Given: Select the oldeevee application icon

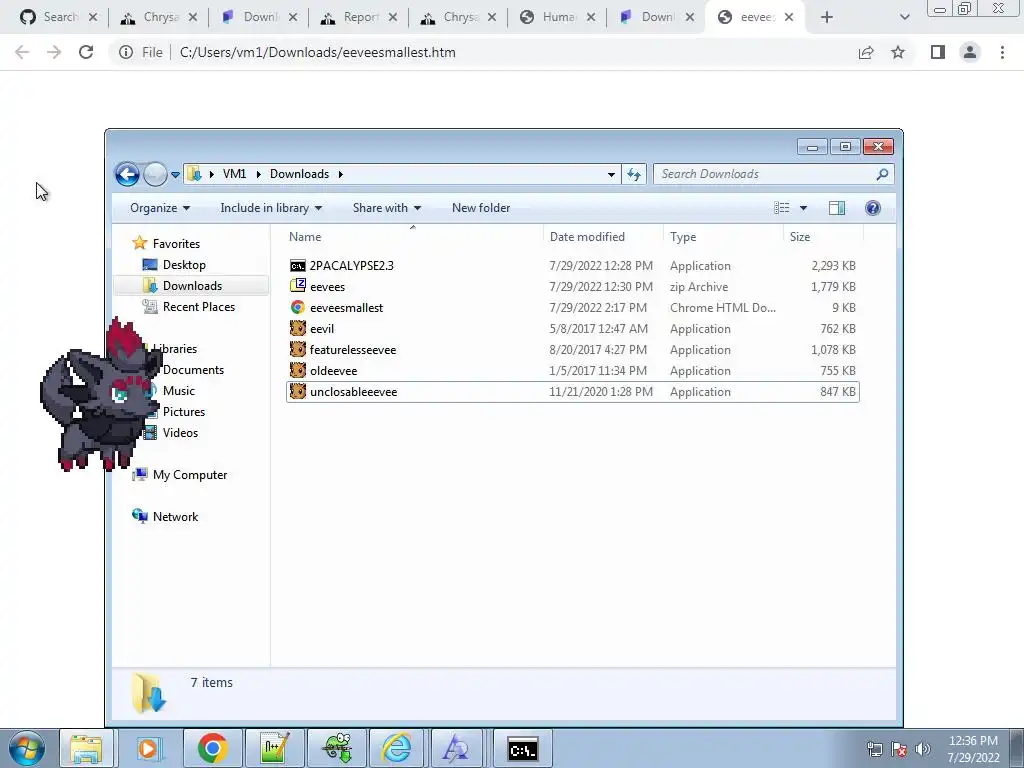Looking at the screenshot, I should tap(298, 370).
